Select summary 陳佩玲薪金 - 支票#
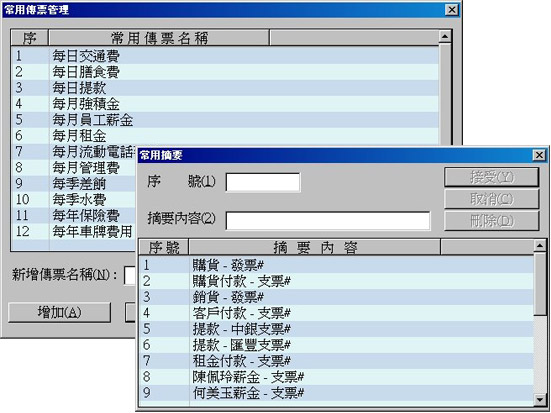 [x=336, y=377]
